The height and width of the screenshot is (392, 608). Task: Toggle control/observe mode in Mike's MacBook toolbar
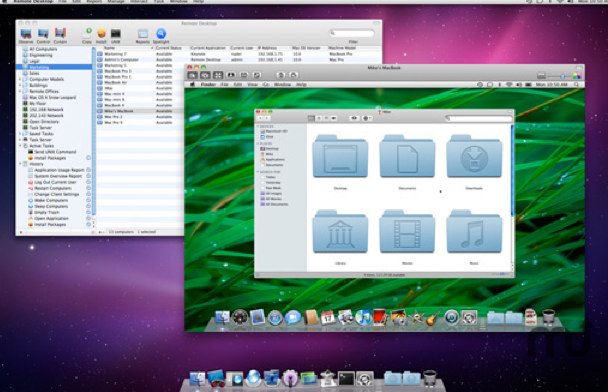pos(193,75)
